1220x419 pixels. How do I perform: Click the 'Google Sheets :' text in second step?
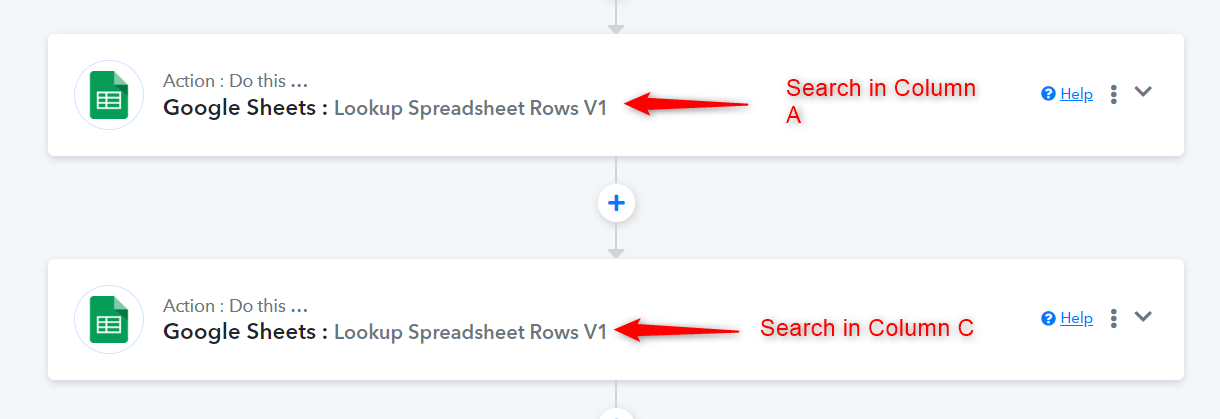point(246,332)
